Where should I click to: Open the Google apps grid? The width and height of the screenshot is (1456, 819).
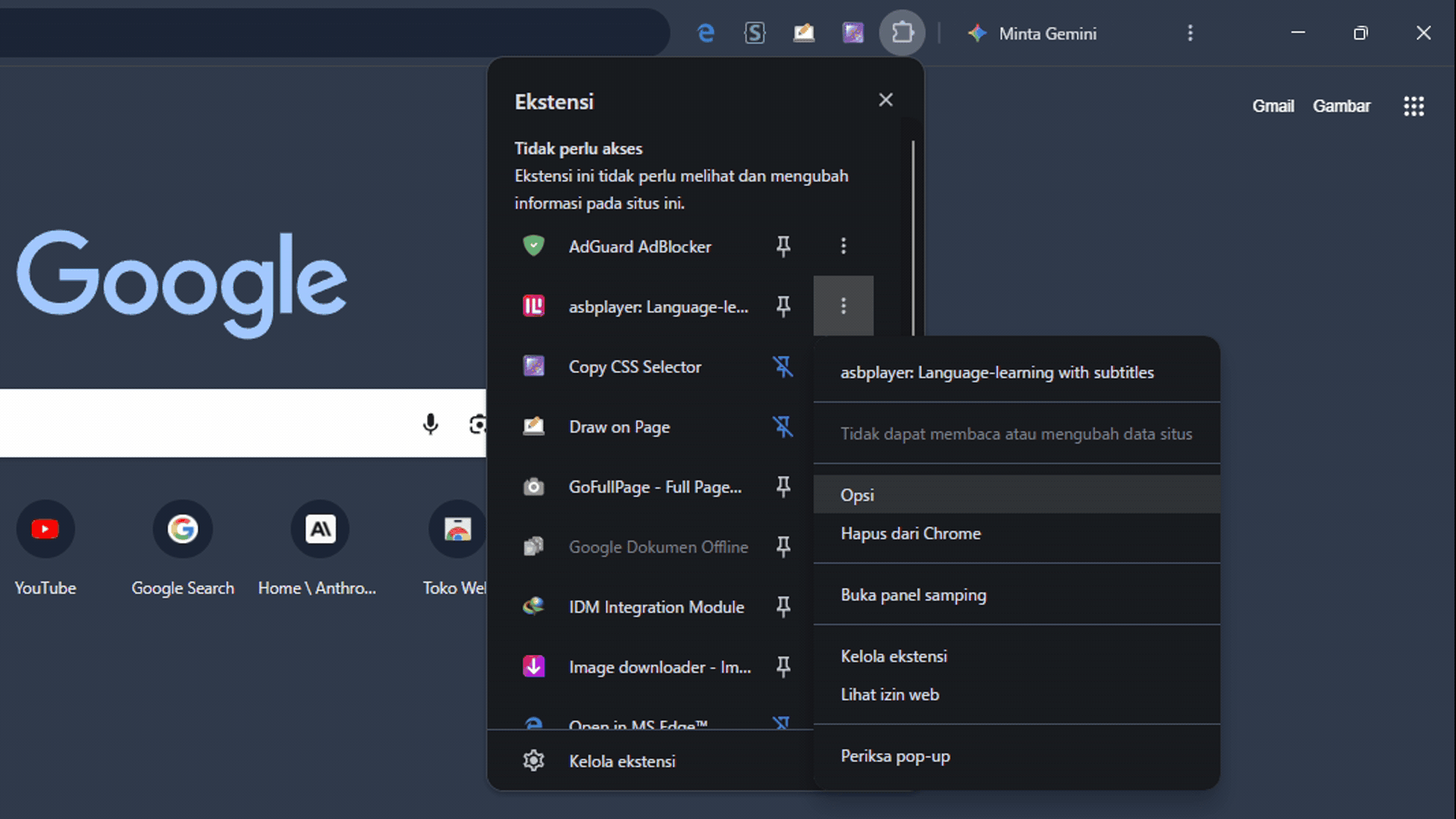(x=1414, y=106)
